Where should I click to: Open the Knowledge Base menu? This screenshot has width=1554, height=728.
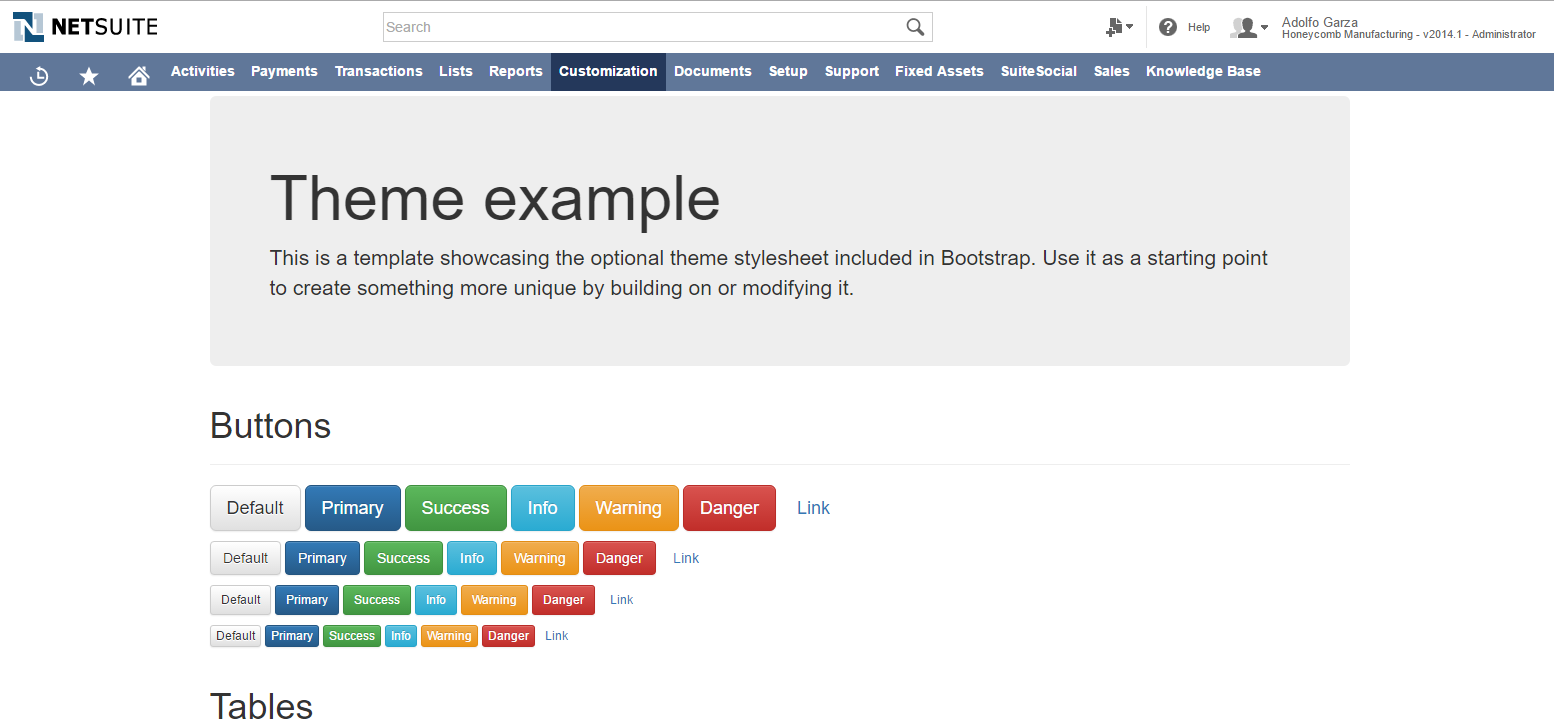1203,71
